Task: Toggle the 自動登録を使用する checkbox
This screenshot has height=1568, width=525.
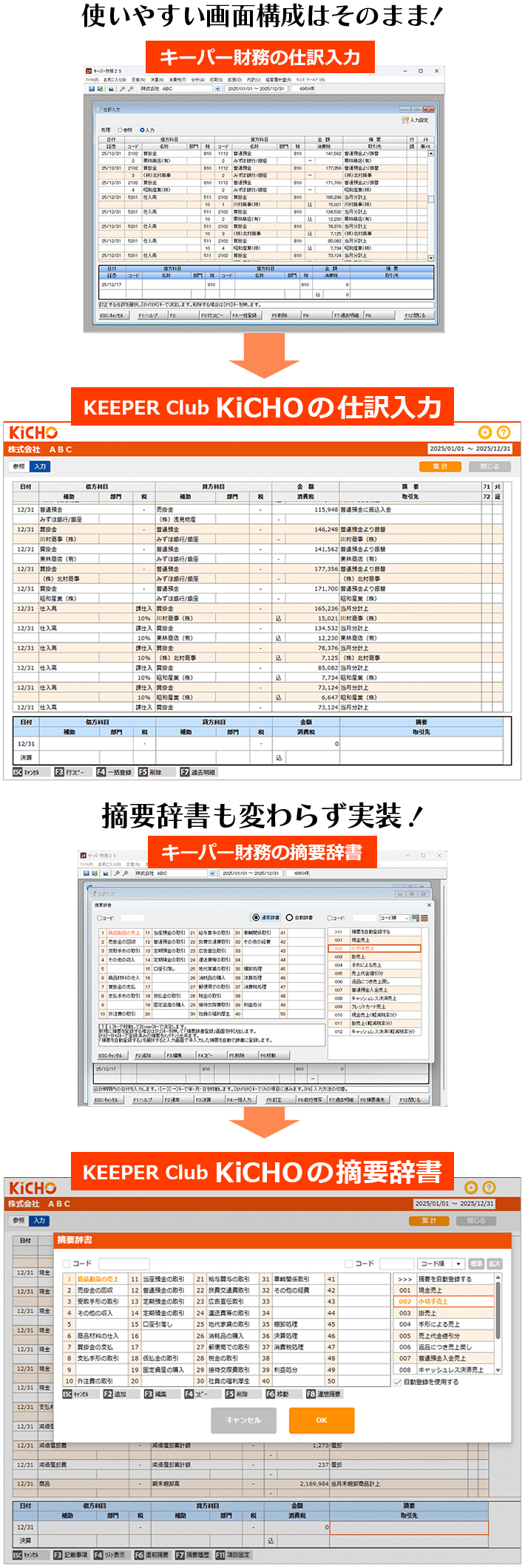Action: pyautogui.click(x=398, y=1381)
